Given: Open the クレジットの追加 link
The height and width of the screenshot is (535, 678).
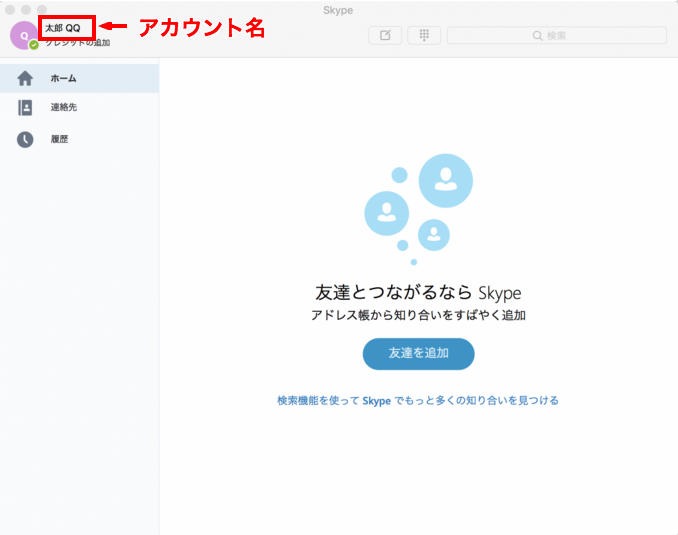Looking at the screenshot, I should pyautogui.click(x=78, y=43).
